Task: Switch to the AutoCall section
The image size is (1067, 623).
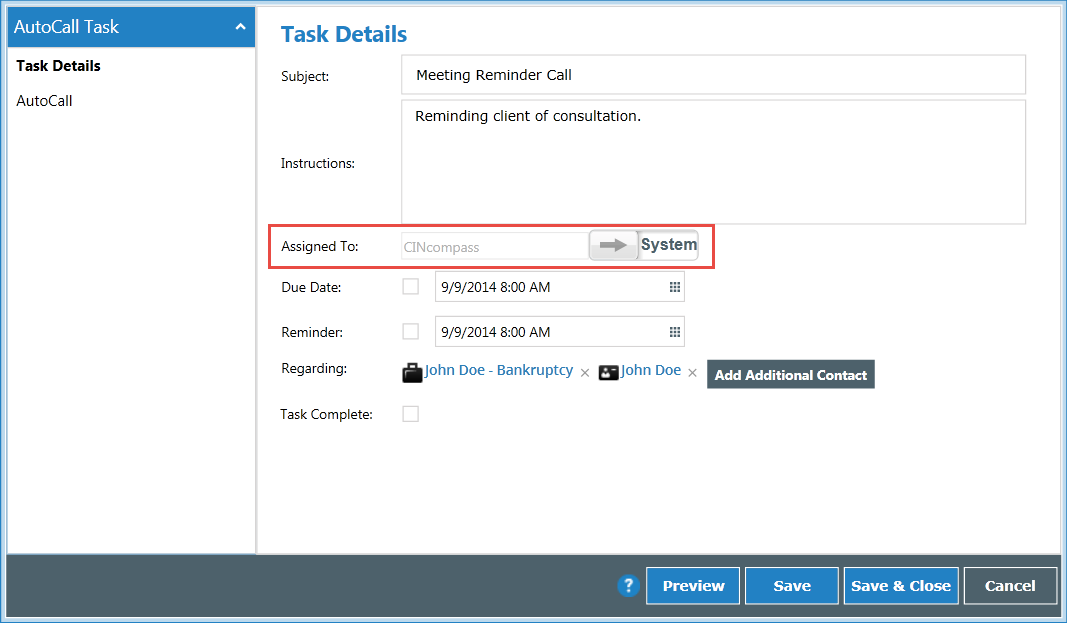Action: pyautogui.click(x=44, y=100)
